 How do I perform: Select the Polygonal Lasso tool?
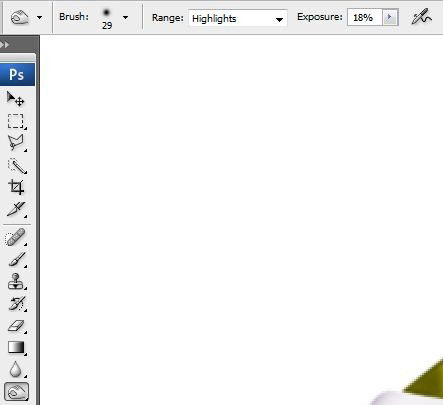pyautogui.click(x=16, y=143)
